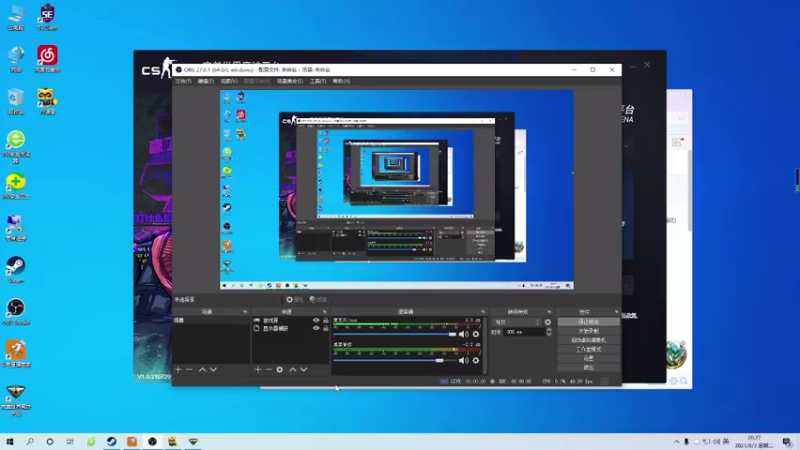Click the audio mixer vertical scrollbar

[x=485, y=345]
